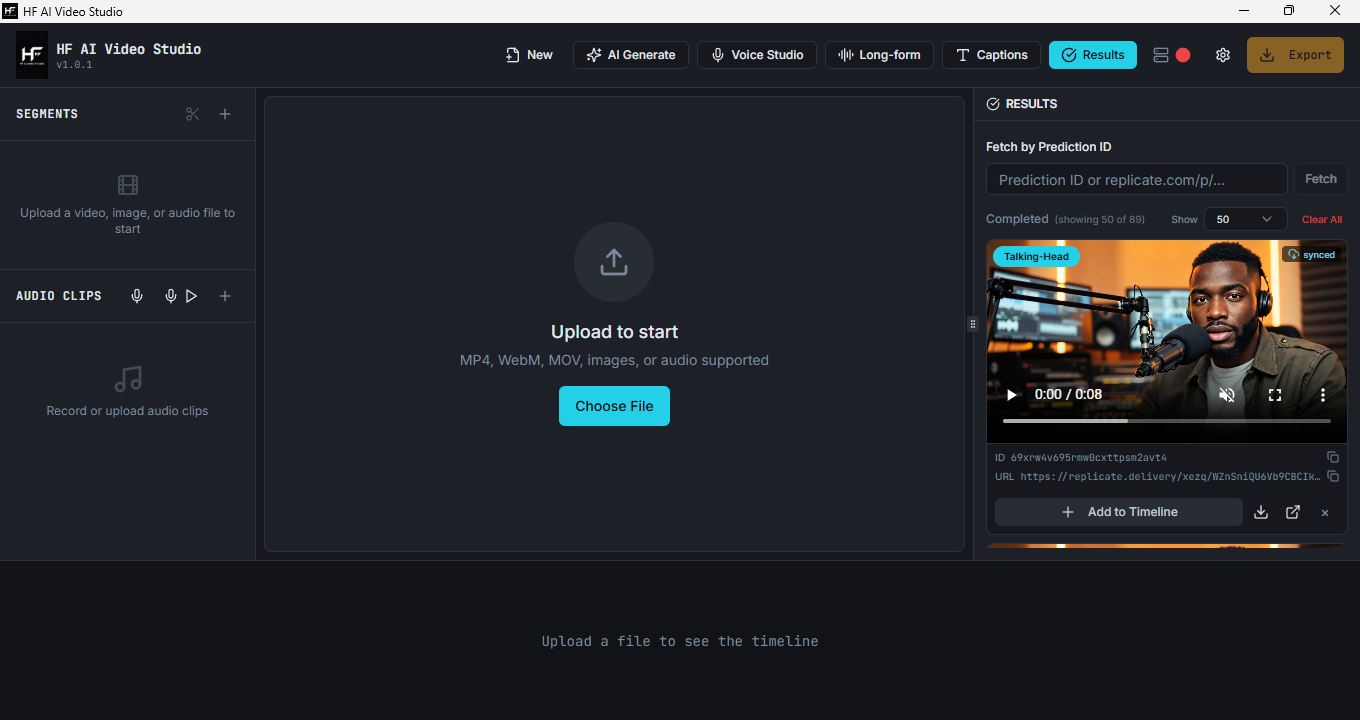Click the Export button
This screenshot has height=720, width=1360.
tap(1295, 55)
